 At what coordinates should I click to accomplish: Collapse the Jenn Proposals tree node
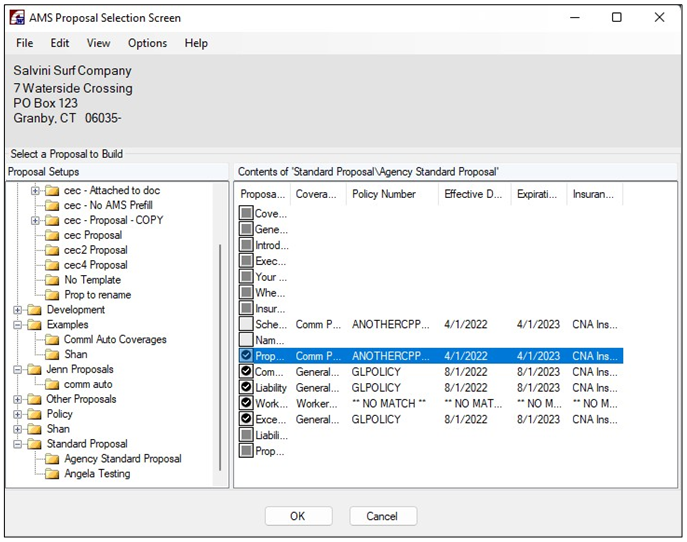coord(18,369)
